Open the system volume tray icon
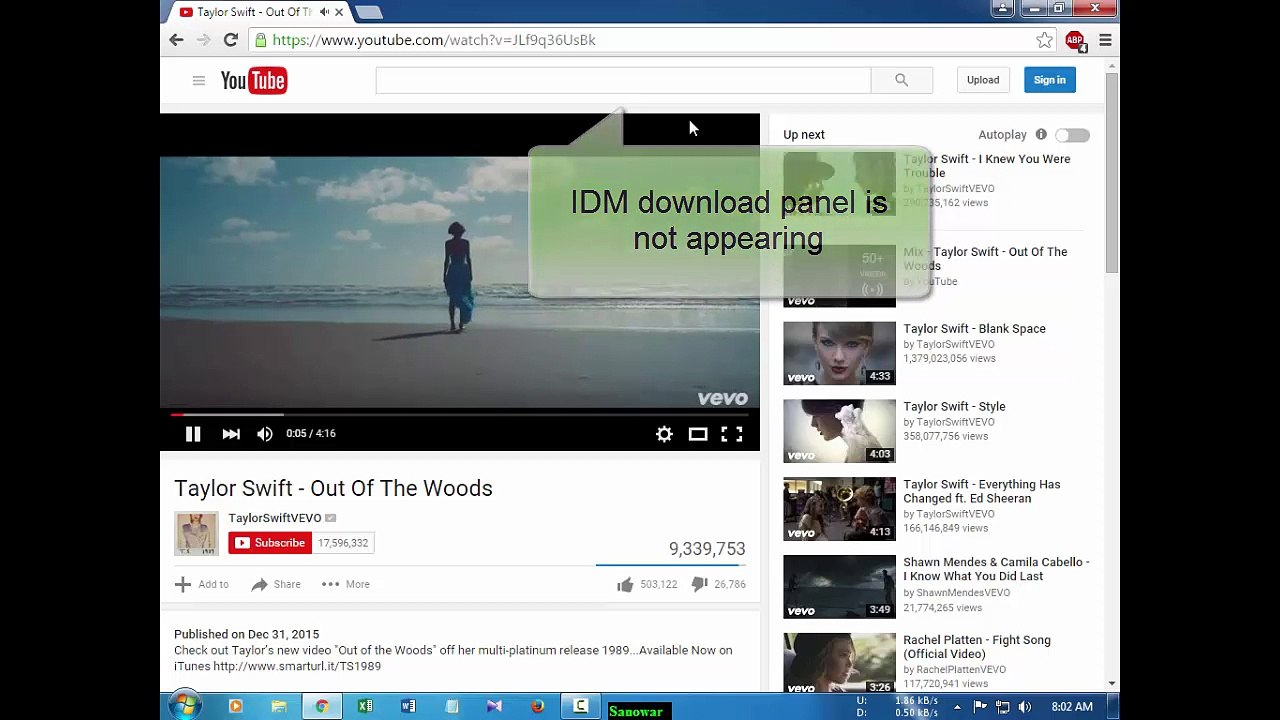This screenshot has width=1280, height=720. [1024, 707]
